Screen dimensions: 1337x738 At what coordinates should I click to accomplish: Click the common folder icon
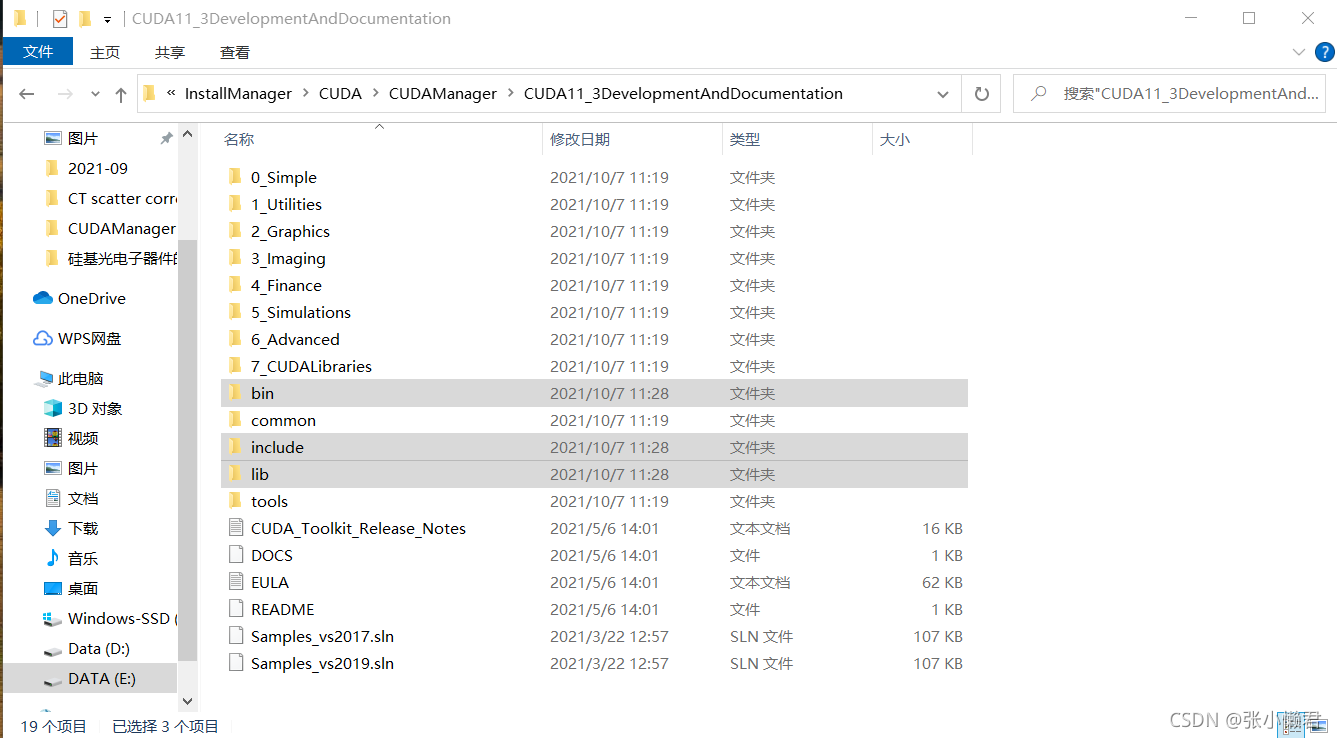(x=235, y=420)
